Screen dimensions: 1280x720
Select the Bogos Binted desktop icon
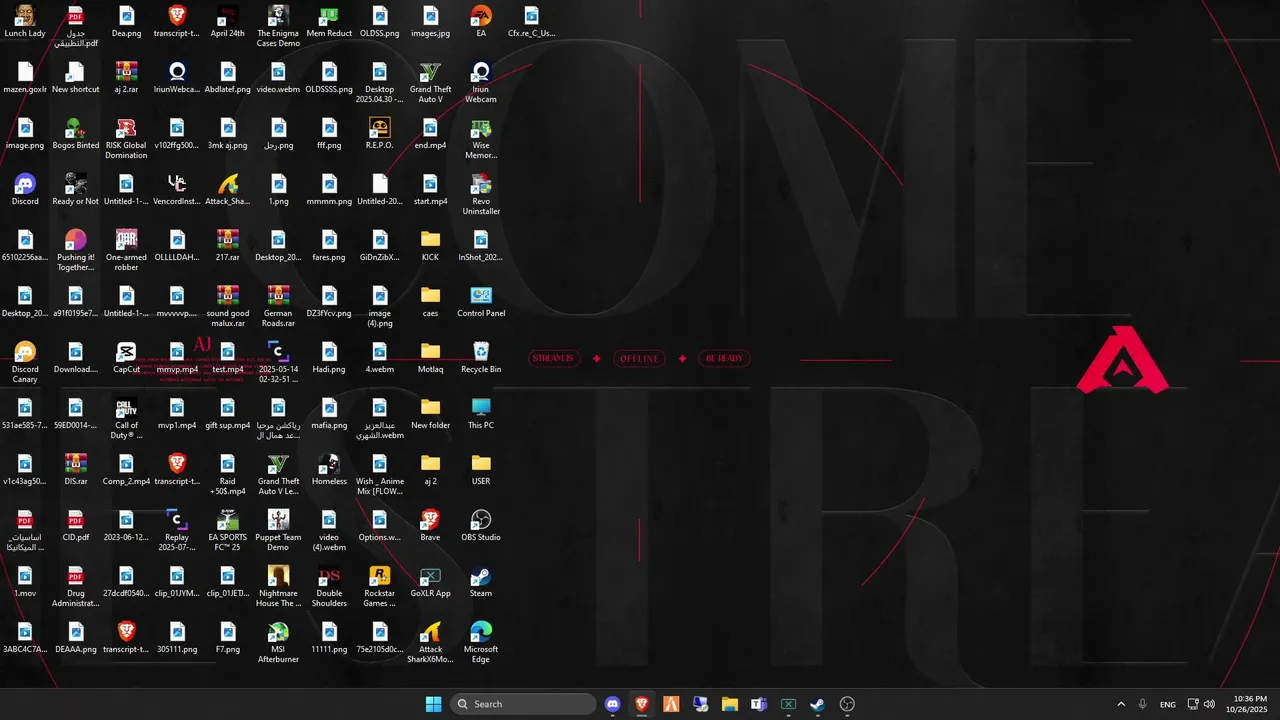coord(76,134)
